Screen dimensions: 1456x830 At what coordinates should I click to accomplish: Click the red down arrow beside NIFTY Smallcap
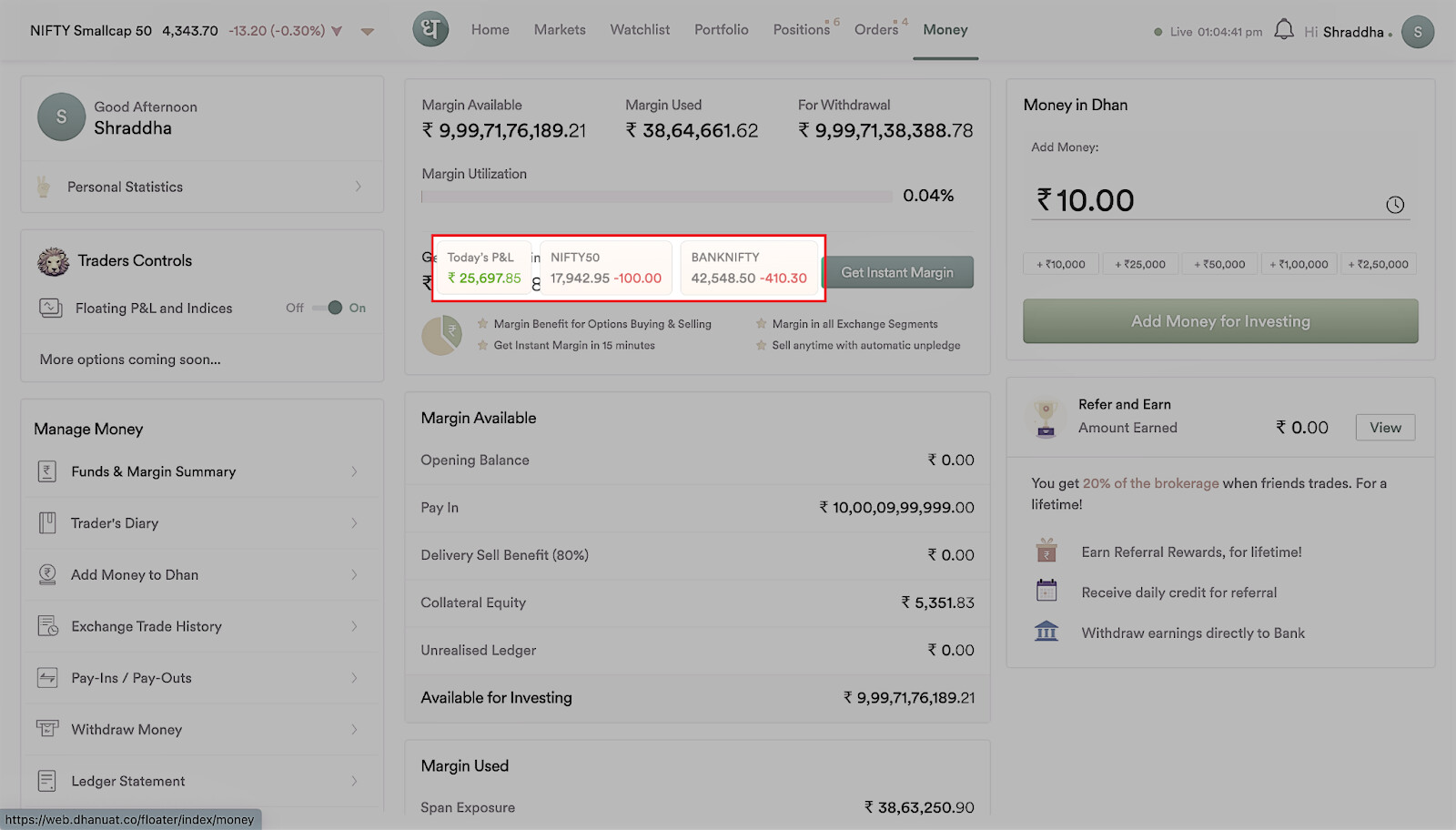[x=337, y=31]
